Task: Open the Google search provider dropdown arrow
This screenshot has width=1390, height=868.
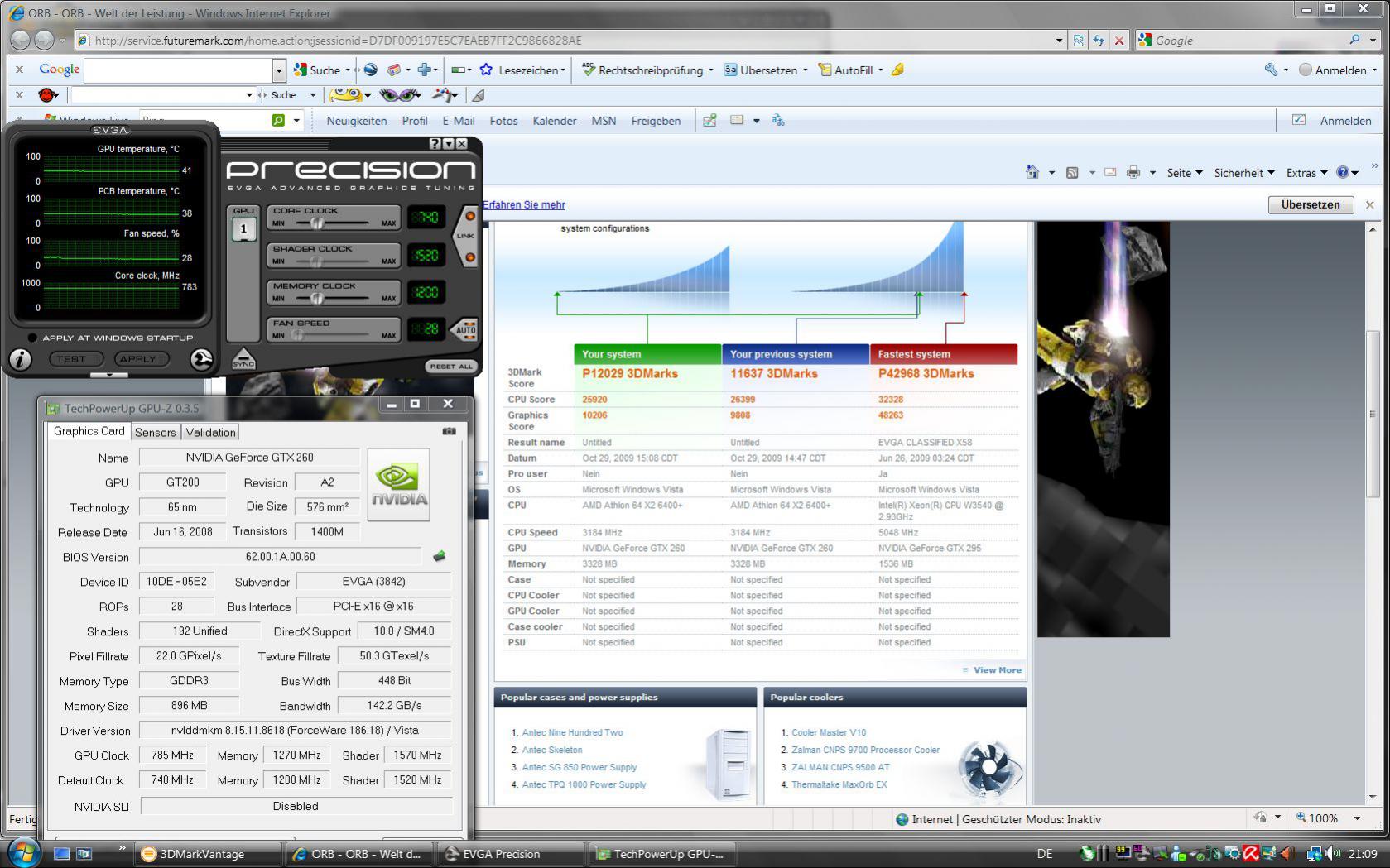Action: (x=1373, y=40)
